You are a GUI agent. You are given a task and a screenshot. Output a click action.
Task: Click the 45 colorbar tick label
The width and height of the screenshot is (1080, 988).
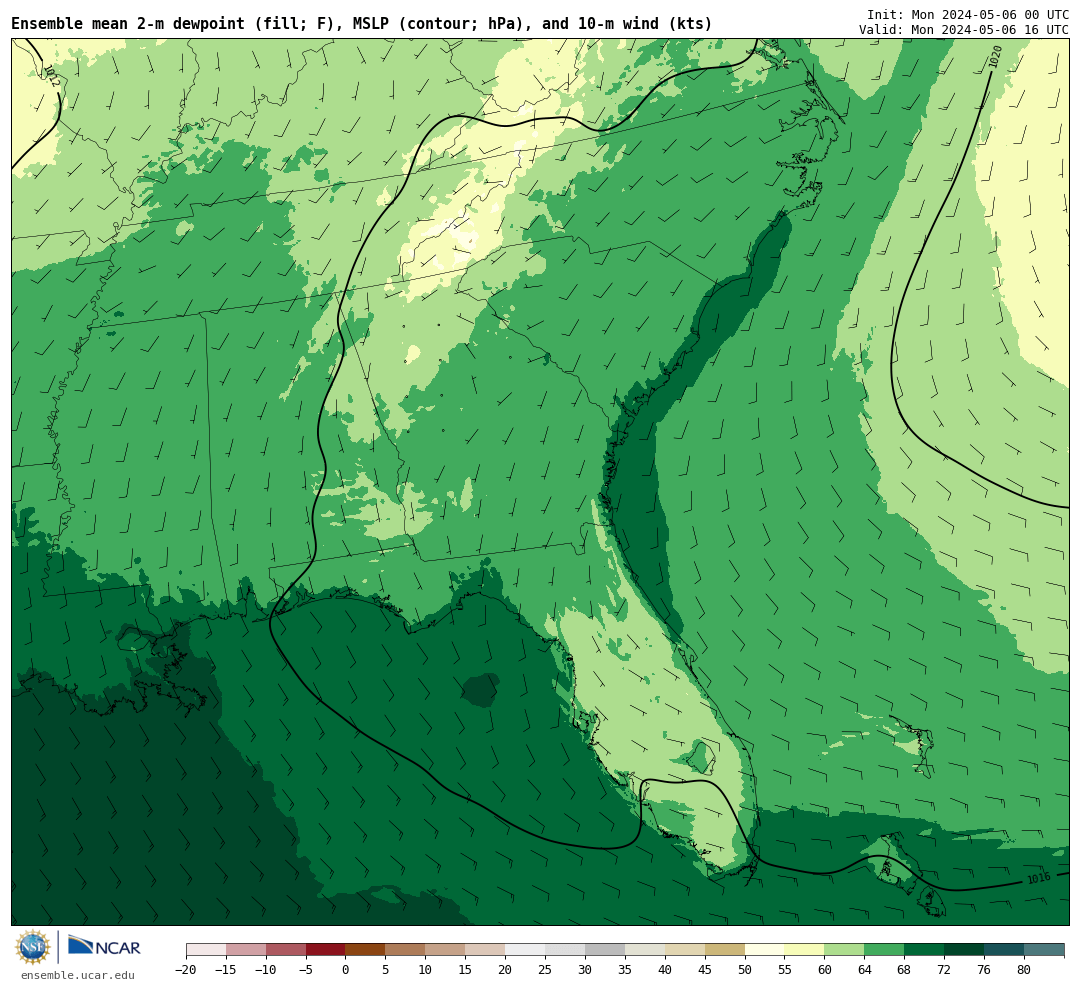coord(705,970)
